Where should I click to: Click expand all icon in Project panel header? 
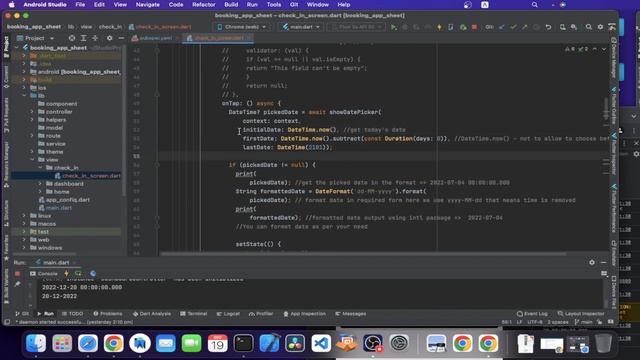click(x=83, y=38)
